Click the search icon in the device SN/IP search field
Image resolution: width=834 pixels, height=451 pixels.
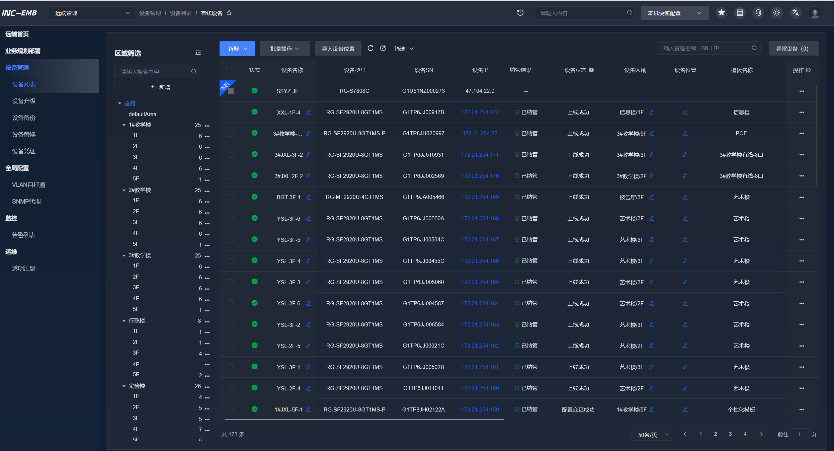(x=754, y=48)
